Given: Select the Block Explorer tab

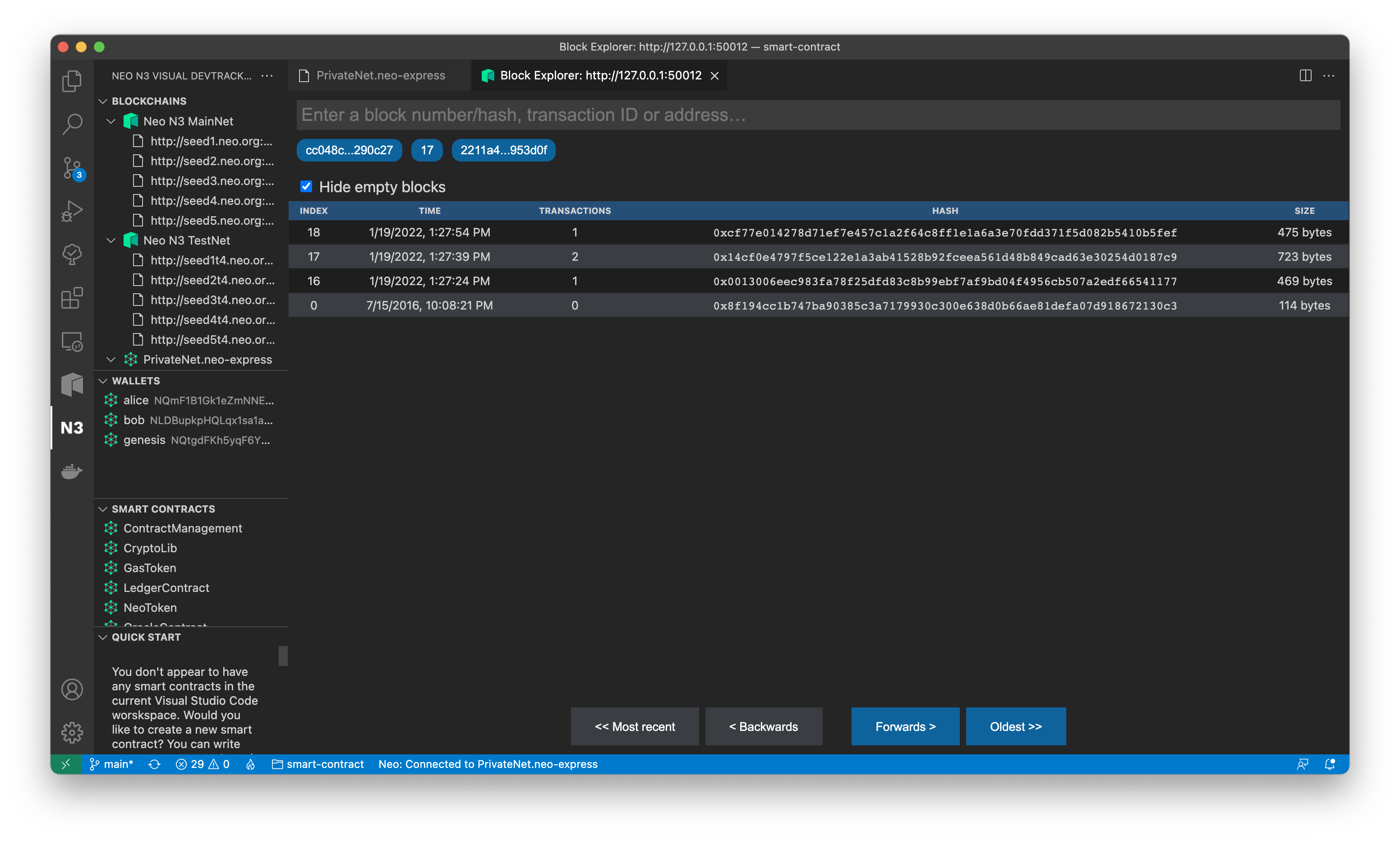Looking at the screenshot, I should tap(599, 75).
